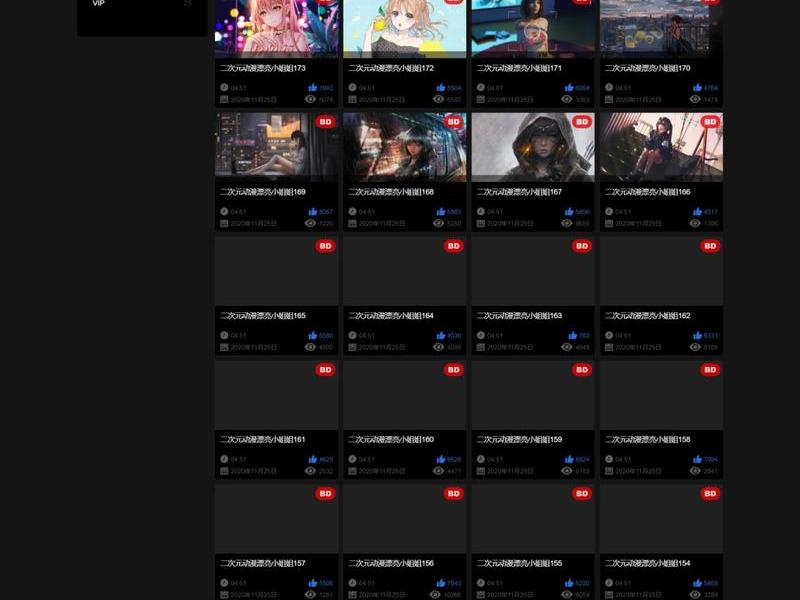This screenshot has height=600, width=800.
Task: Open the blank thumbnail of video 156
Action: [405, 519]
